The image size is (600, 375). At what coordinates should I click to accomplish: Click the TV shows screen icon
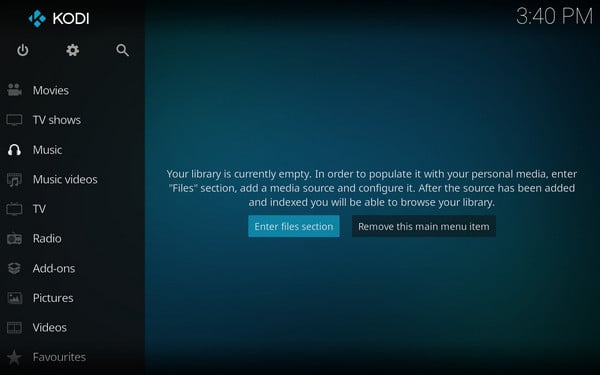[15, 120]
